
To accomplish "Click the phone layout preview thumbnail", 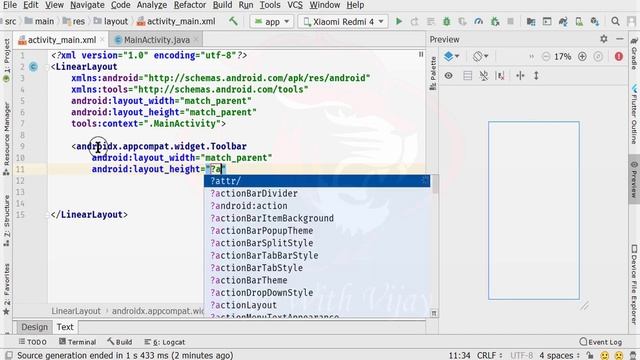I will pyautogui.click(x=534, y=210).
